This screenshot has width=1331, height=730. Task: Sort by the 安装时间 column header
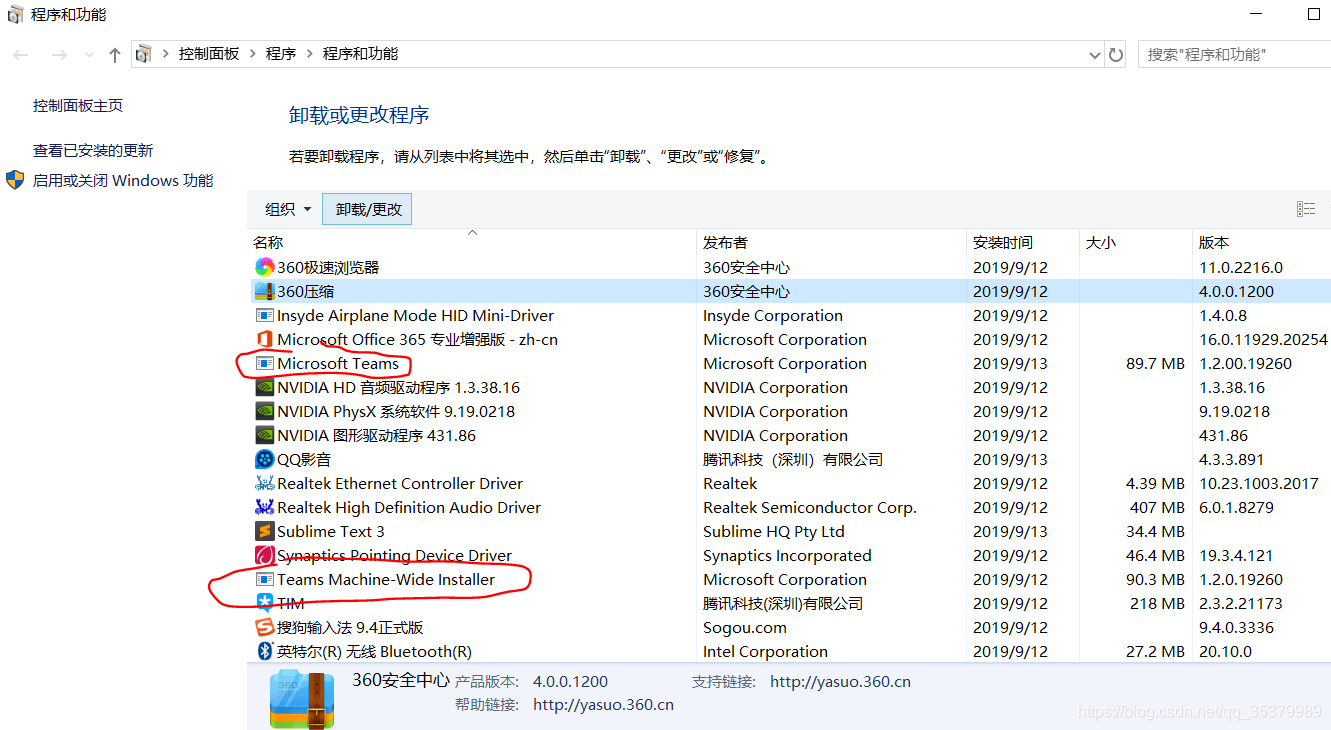tap(1023, 242)
